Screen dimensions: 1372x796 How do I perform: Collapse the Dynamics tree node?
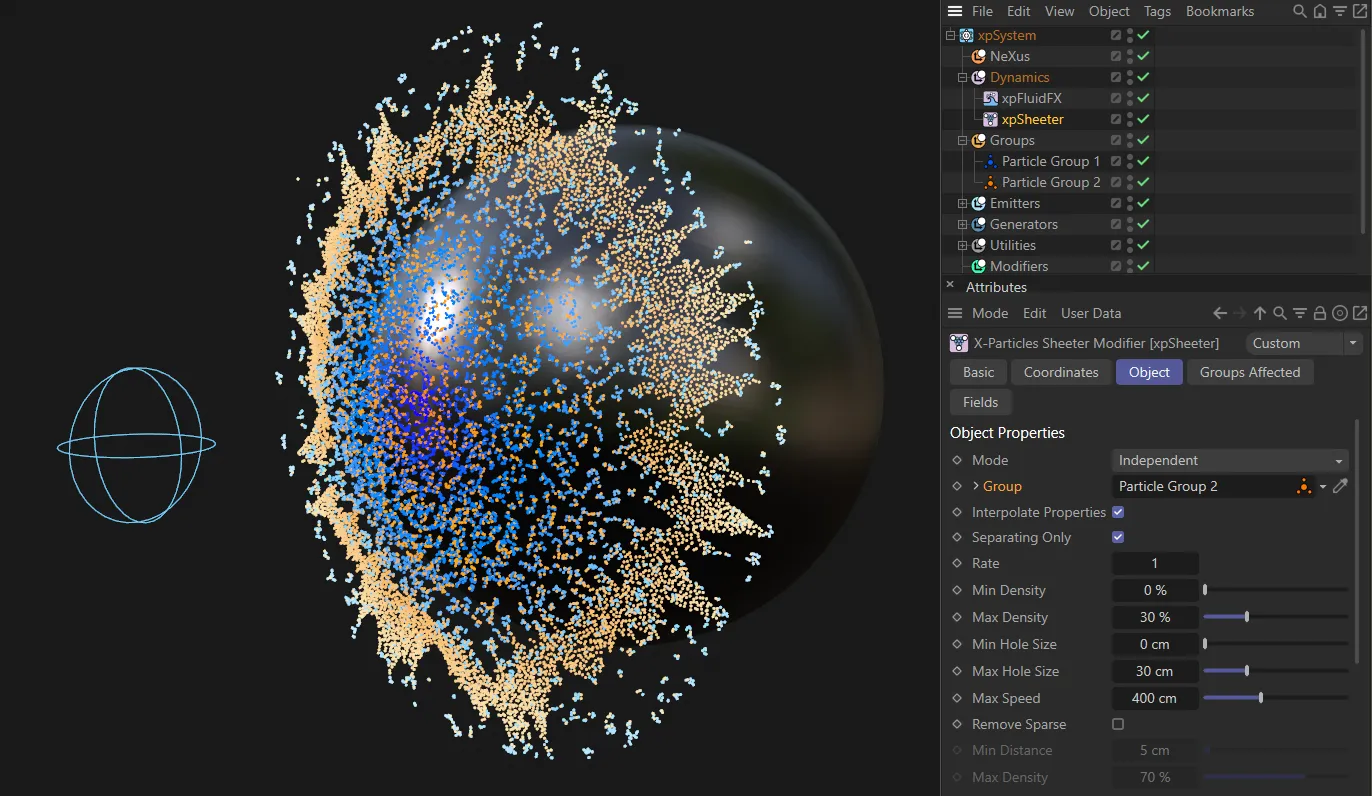pyautogui.click(x=963, y=77)
